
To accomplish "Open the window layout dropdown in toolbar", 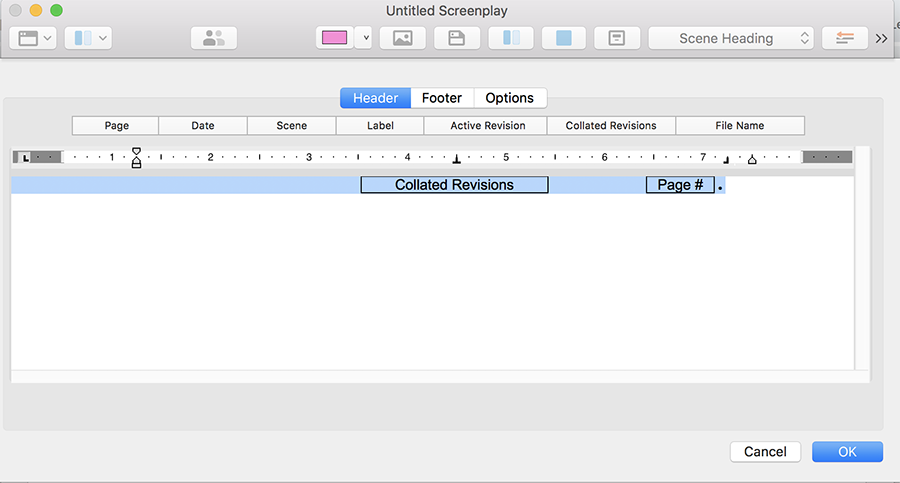I will pos(35,38).
